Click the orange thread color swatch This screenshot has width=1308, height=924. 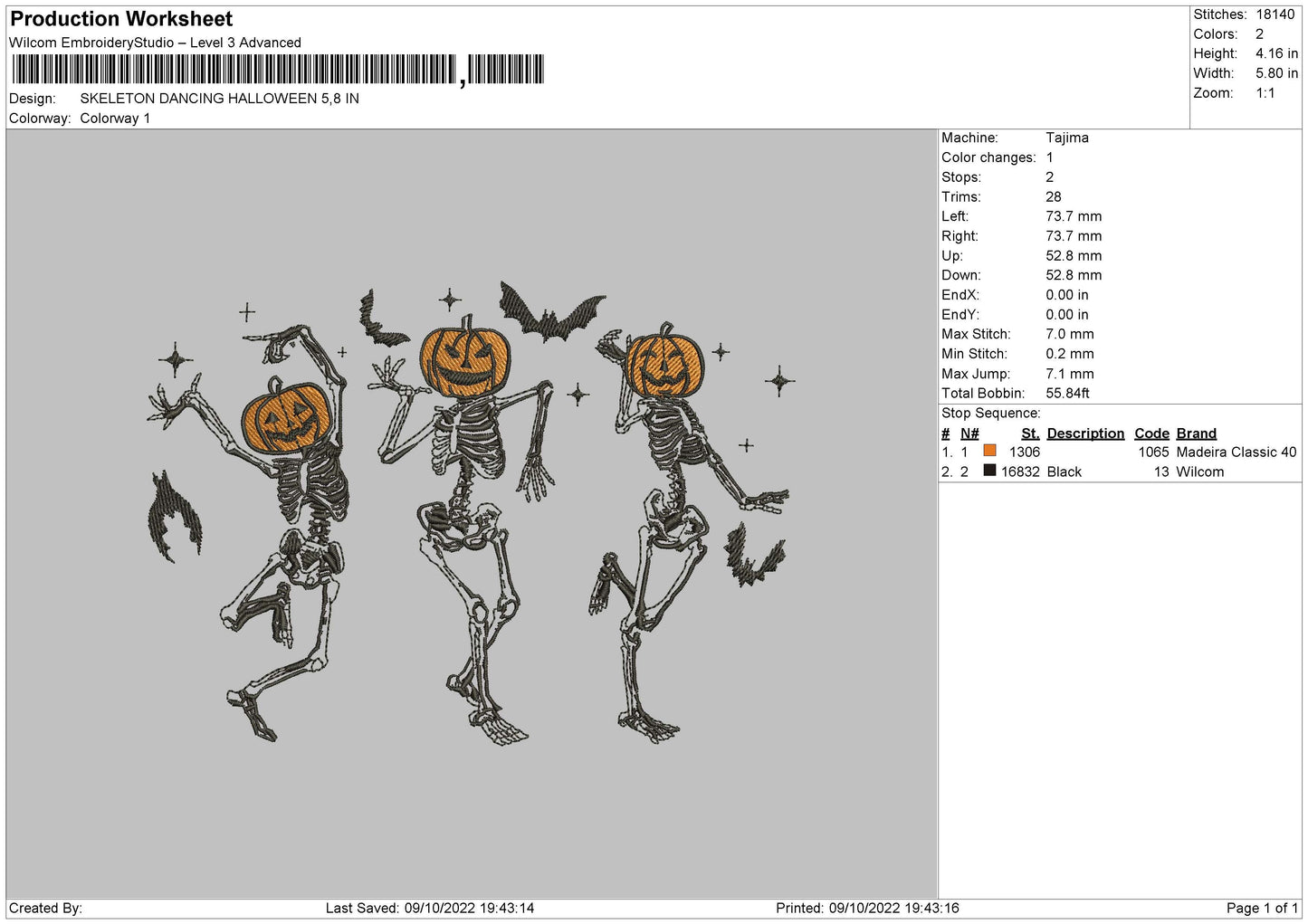point(989,451)
